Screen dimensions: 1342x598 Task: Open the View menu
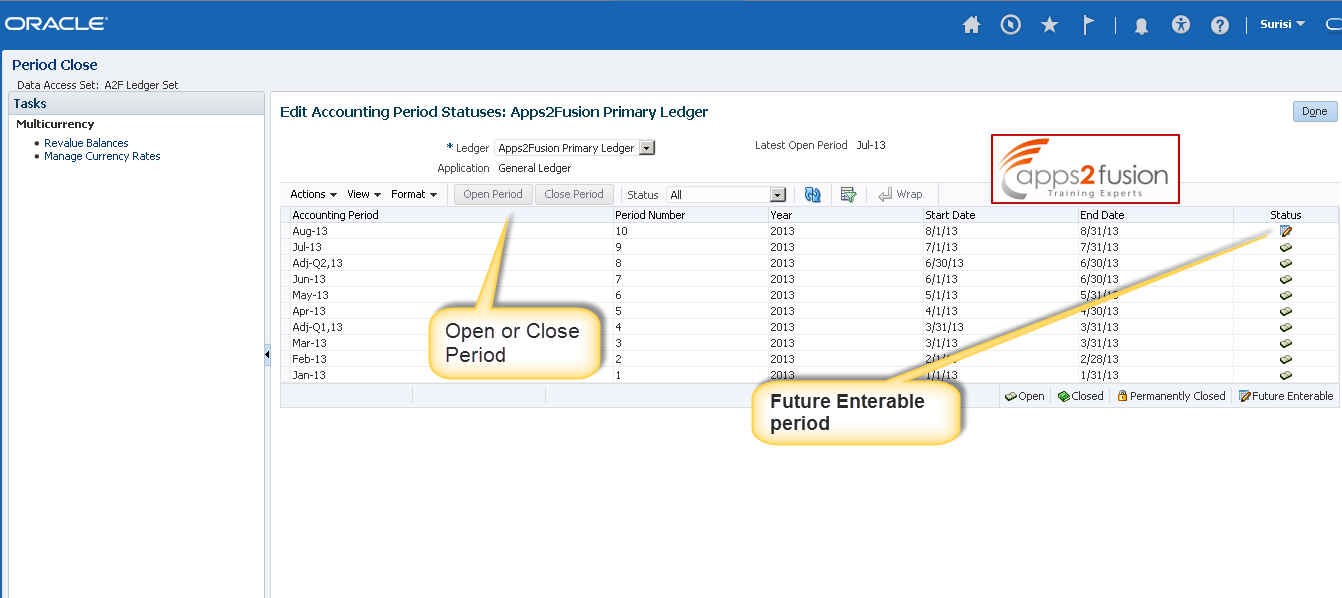(x=364, y=194)
